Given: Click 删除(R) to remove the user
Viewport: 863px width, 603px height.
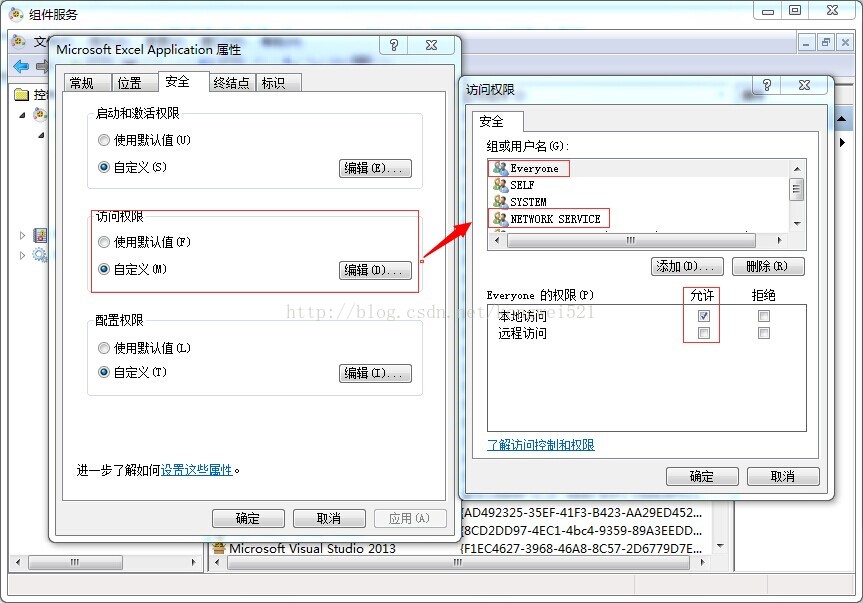Looking at the screenshot, I should [x=768, y=266].
